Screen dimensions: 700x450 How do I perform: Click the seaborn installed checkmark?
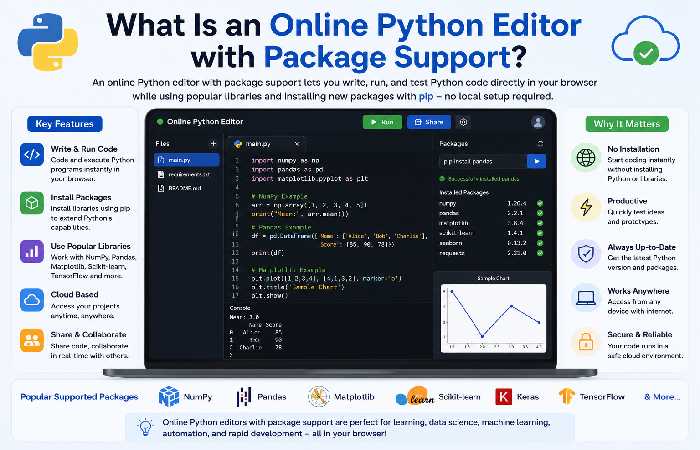540,243
